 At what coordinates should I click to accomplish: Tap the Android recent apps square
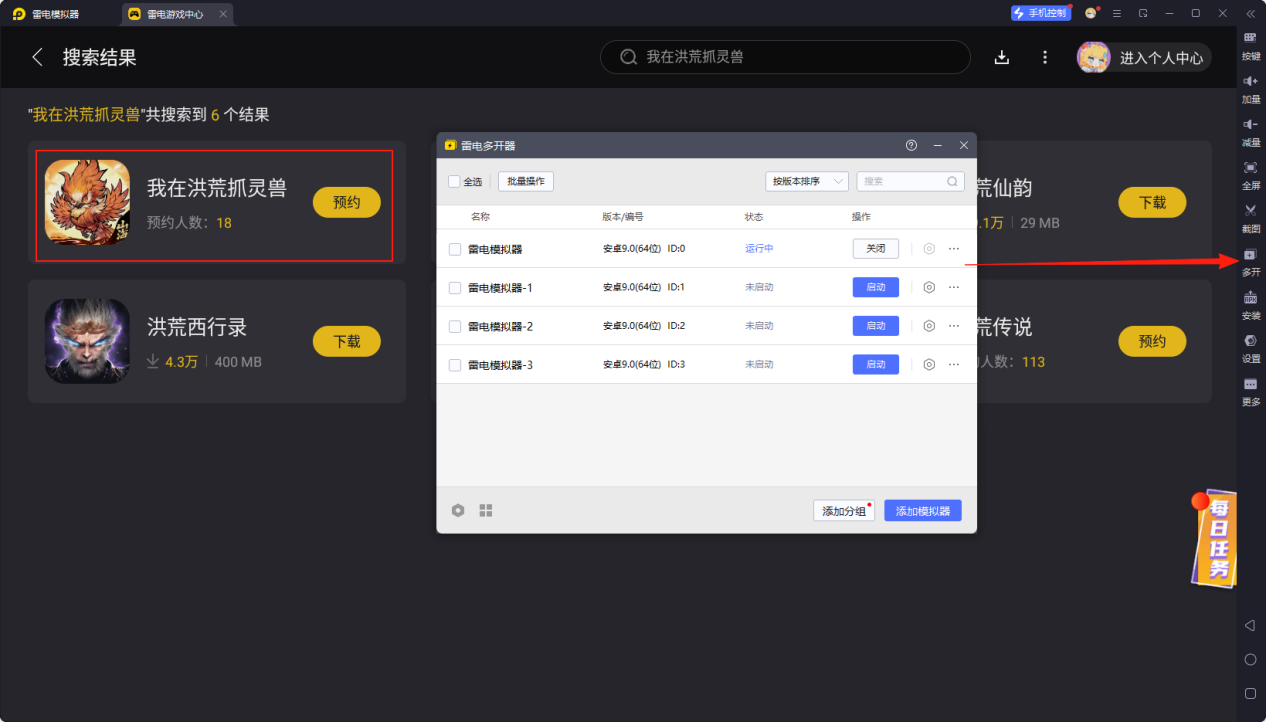[1250, 693]
